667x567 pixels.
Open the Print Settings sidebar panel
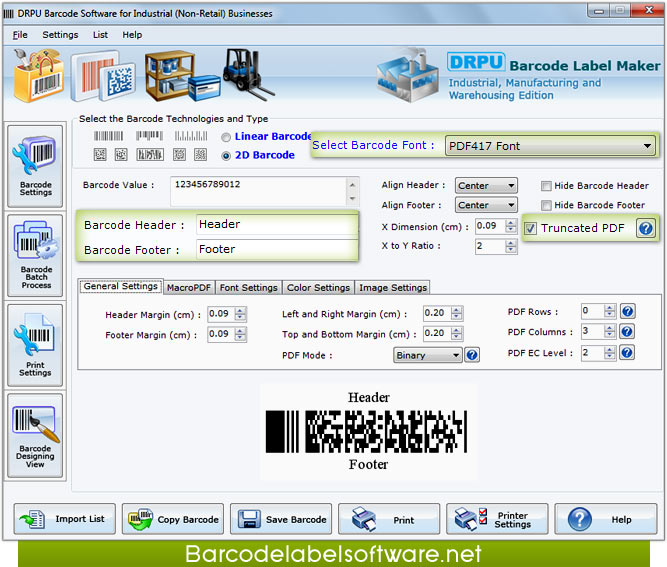(x=35, y=345)
